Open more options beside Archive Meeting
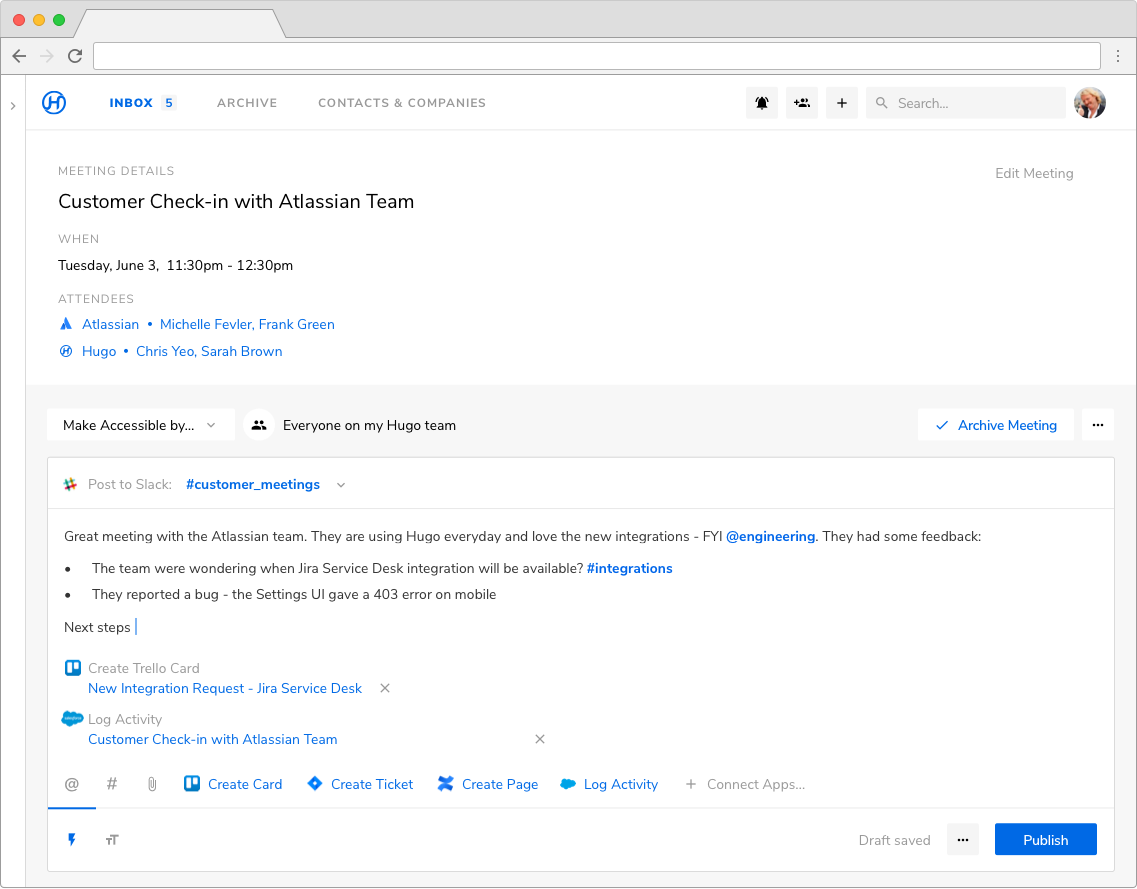 coord(1098,425)
